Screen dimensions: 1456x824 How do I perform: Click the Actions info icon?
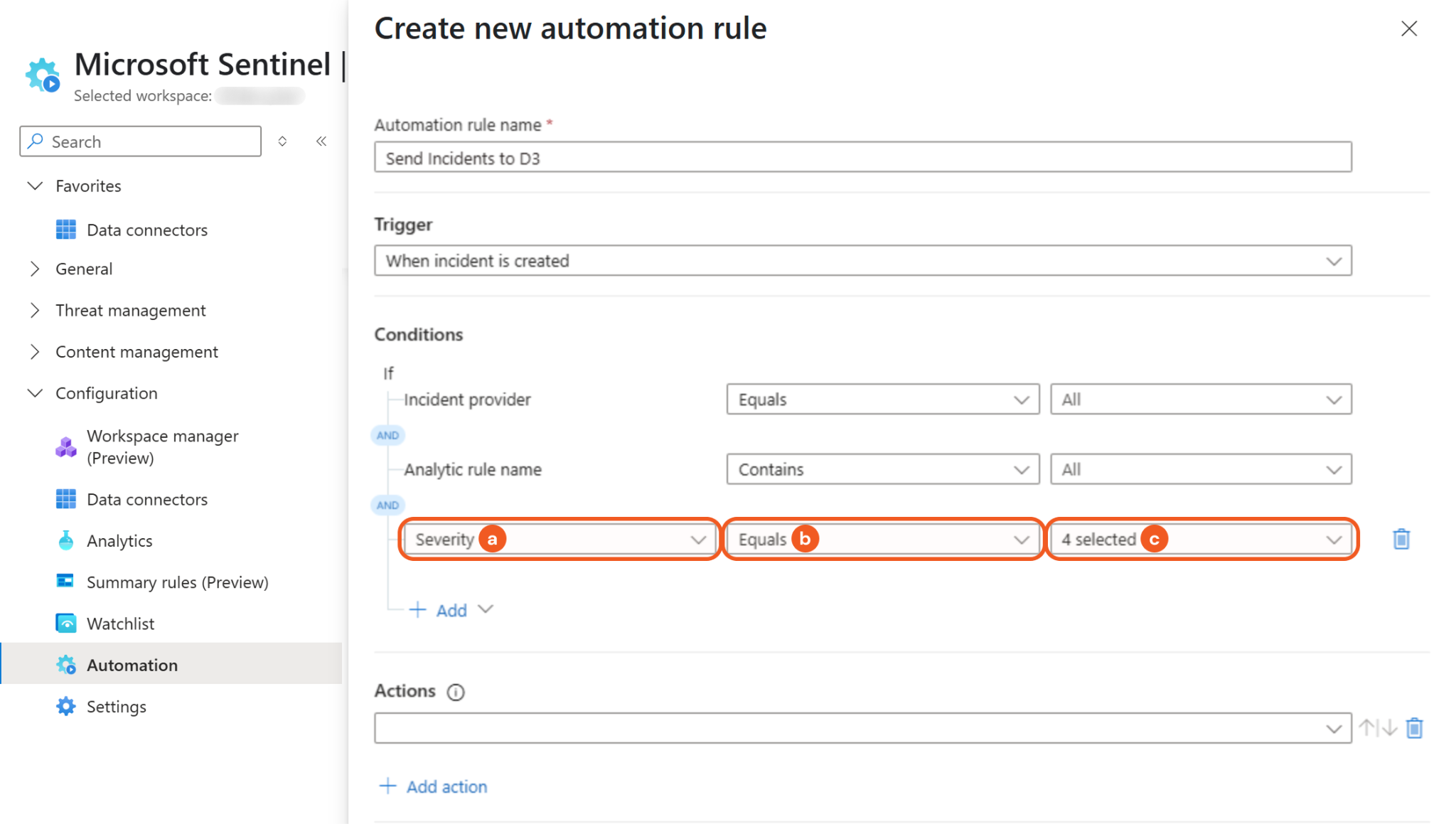tap(456, 692)
